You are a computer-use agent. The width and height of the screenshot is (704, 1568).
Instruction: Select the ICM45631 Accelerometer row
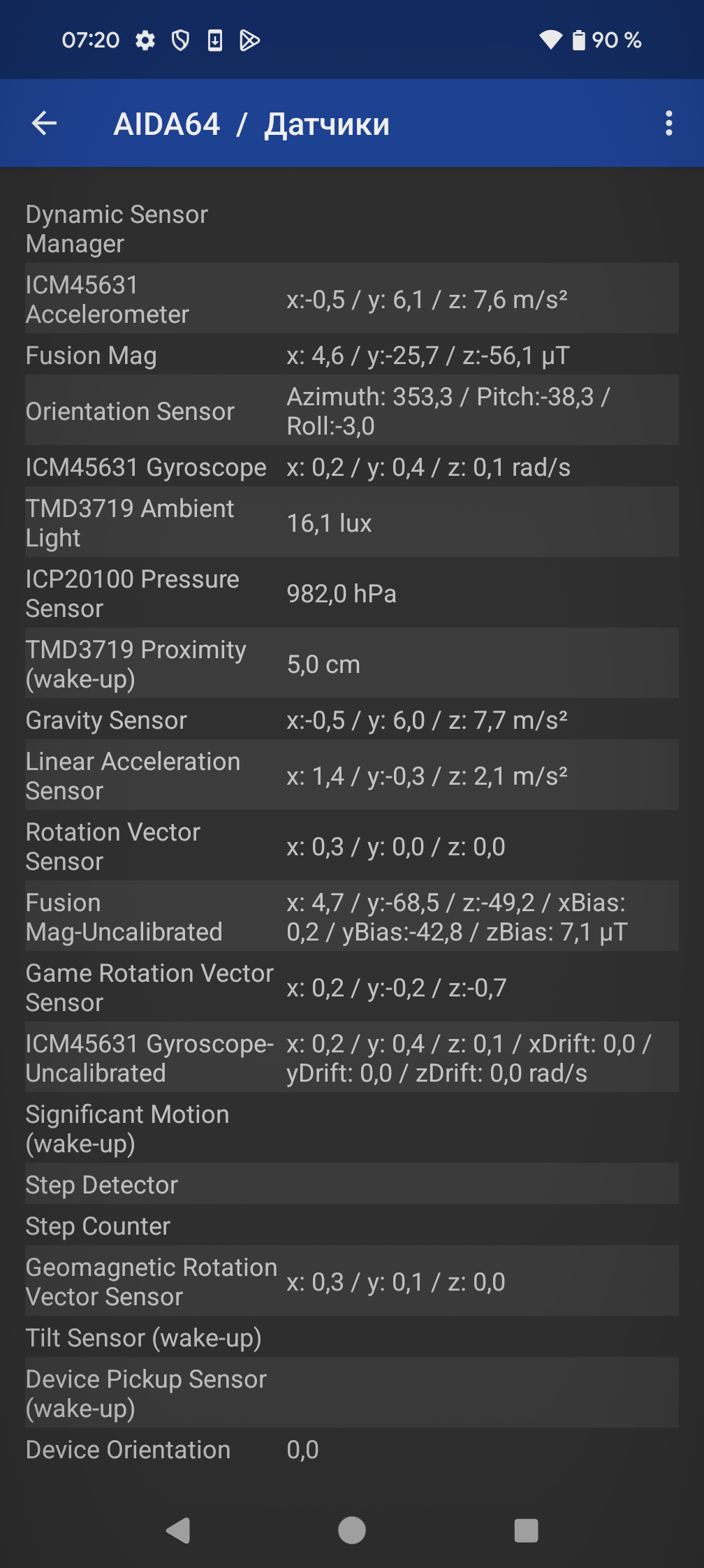352,299
